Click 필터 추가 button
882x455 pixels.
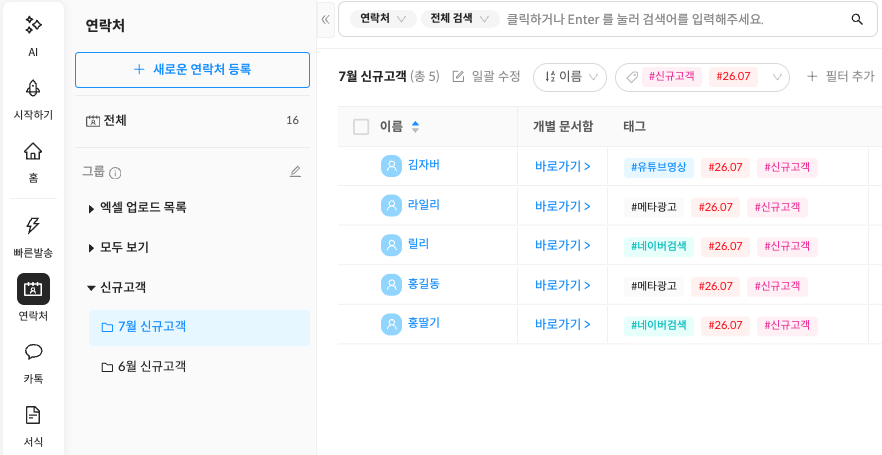pos(840,76)
